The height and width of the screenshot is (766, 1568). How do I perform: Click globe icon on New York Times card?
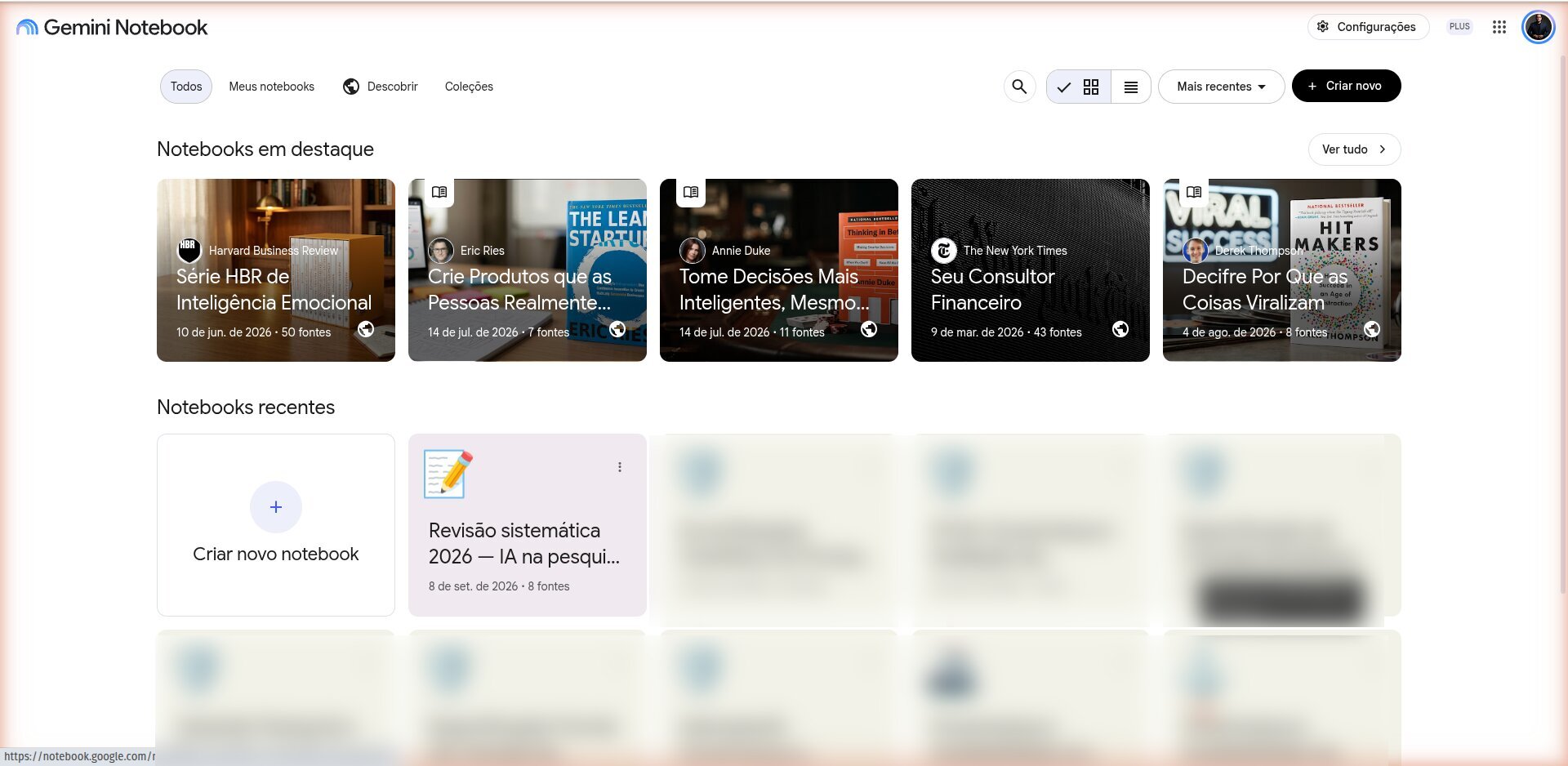tap(1120, 329)
